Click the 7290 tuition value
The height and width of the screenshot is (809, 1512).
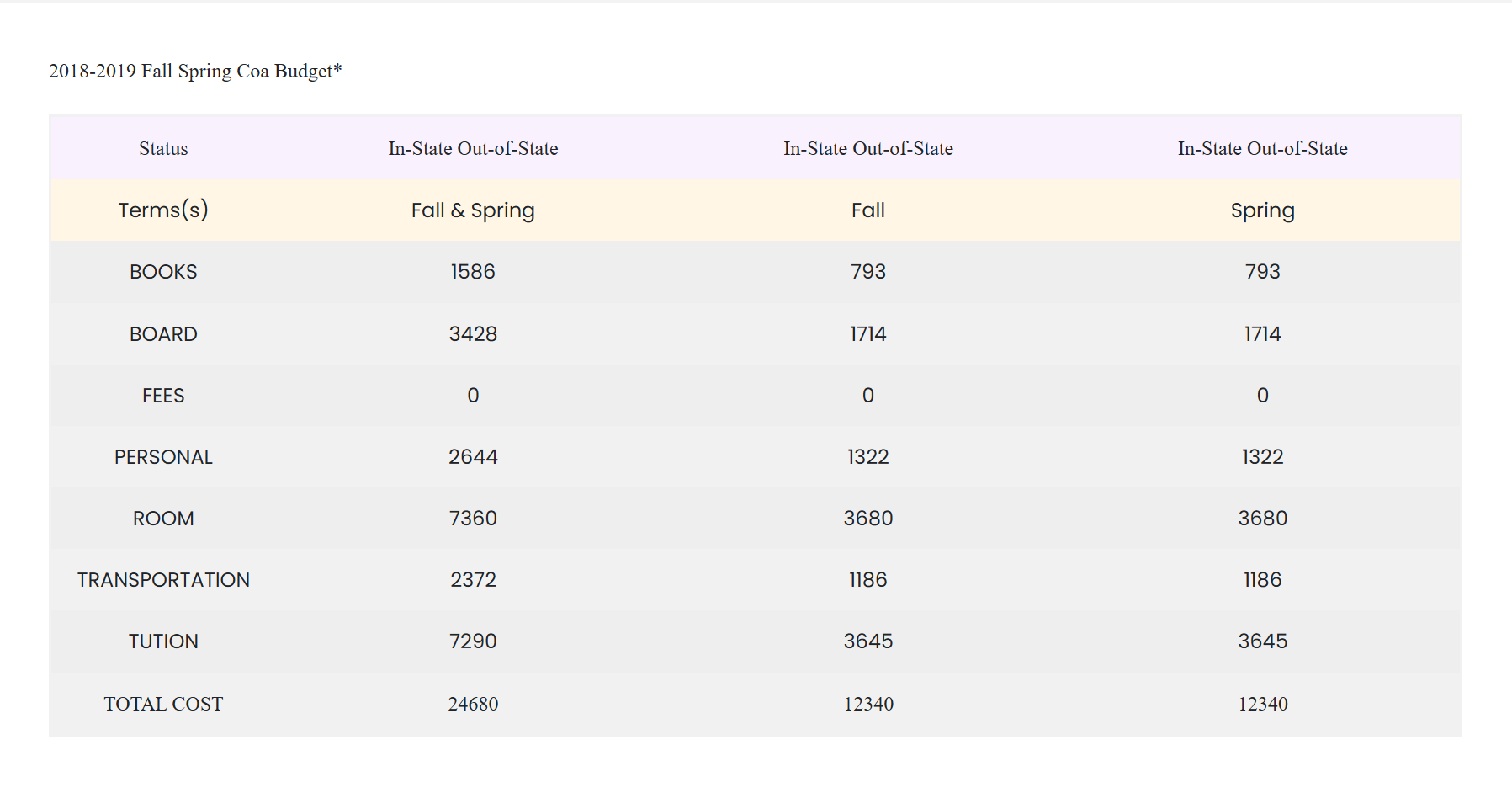coord(473,641)
